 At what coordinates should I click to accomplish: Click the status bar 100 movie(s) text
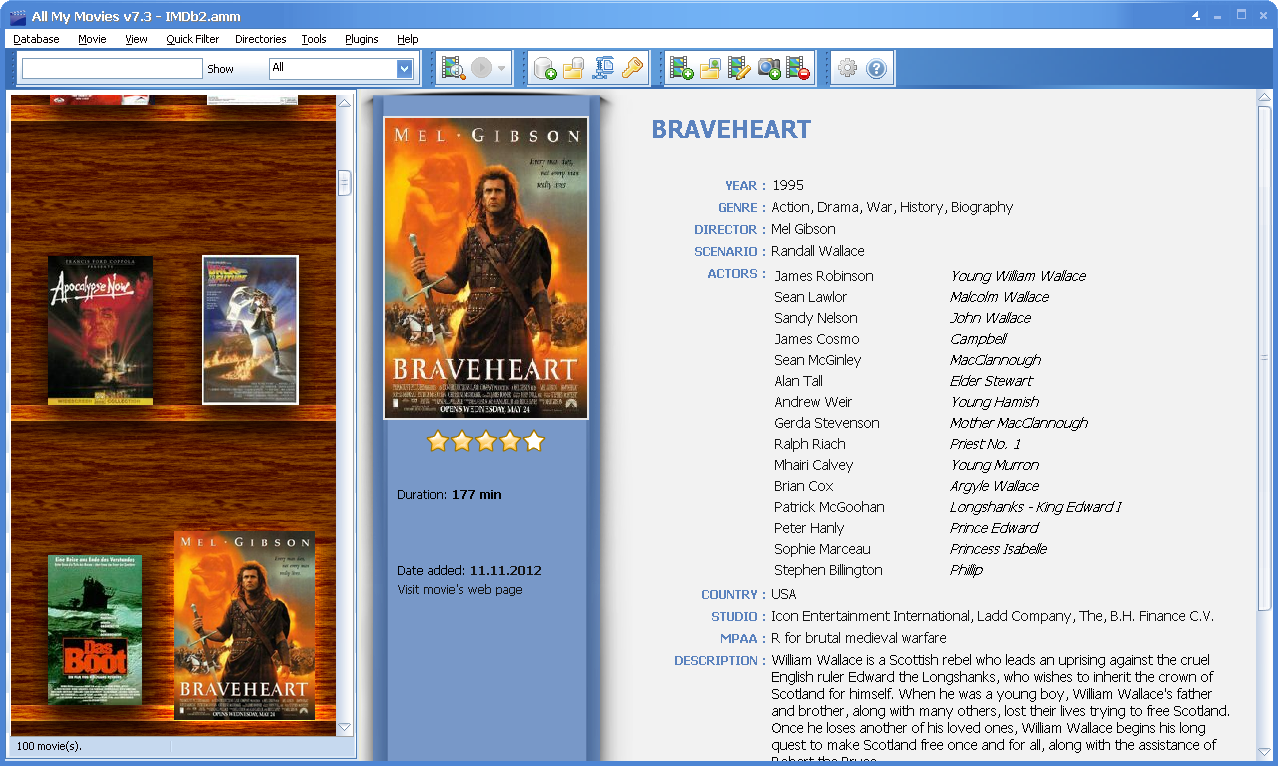pos(49,746)
